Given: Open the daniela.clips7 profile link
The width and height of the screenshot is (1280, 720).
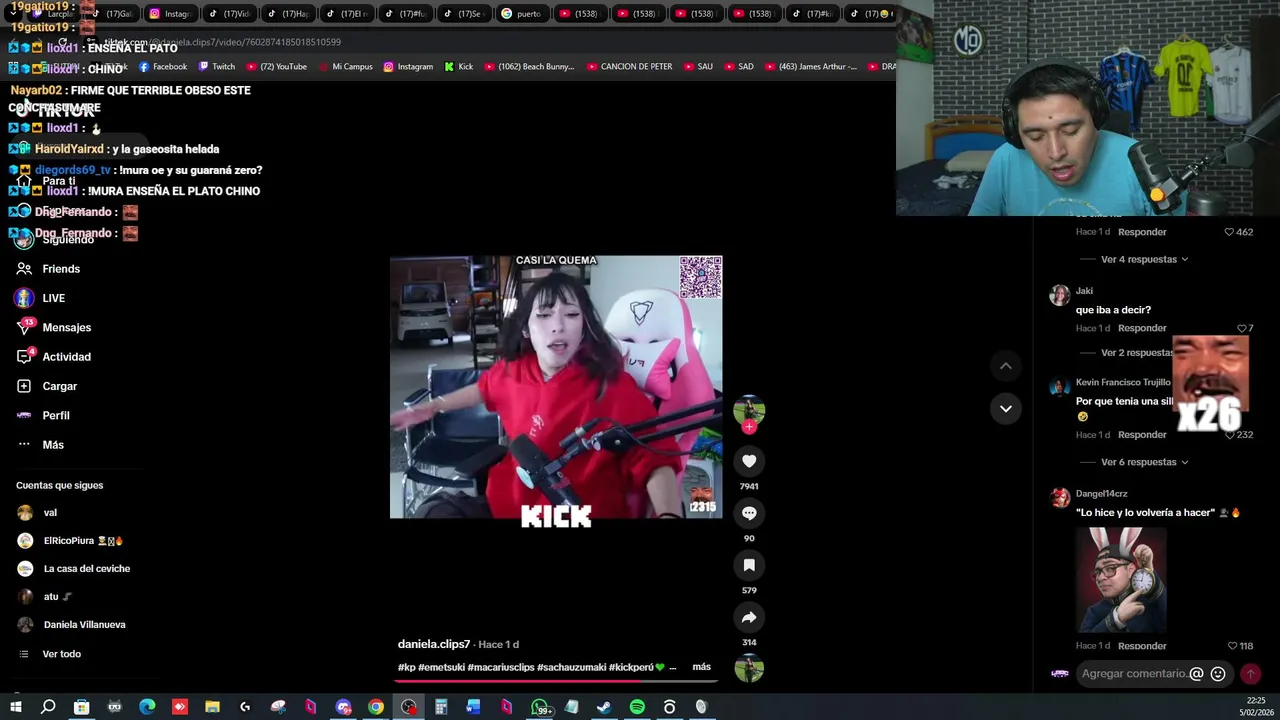Looking at the screenshot, I should click(434, 644).
